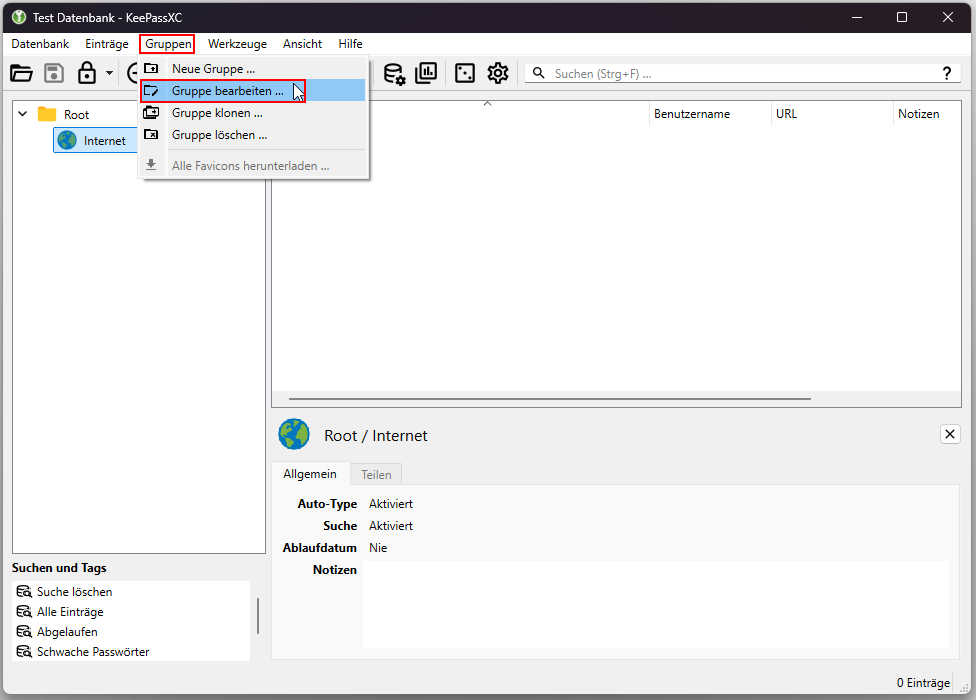Open search help question mark

pyautogui.click(x=947, y=73)
